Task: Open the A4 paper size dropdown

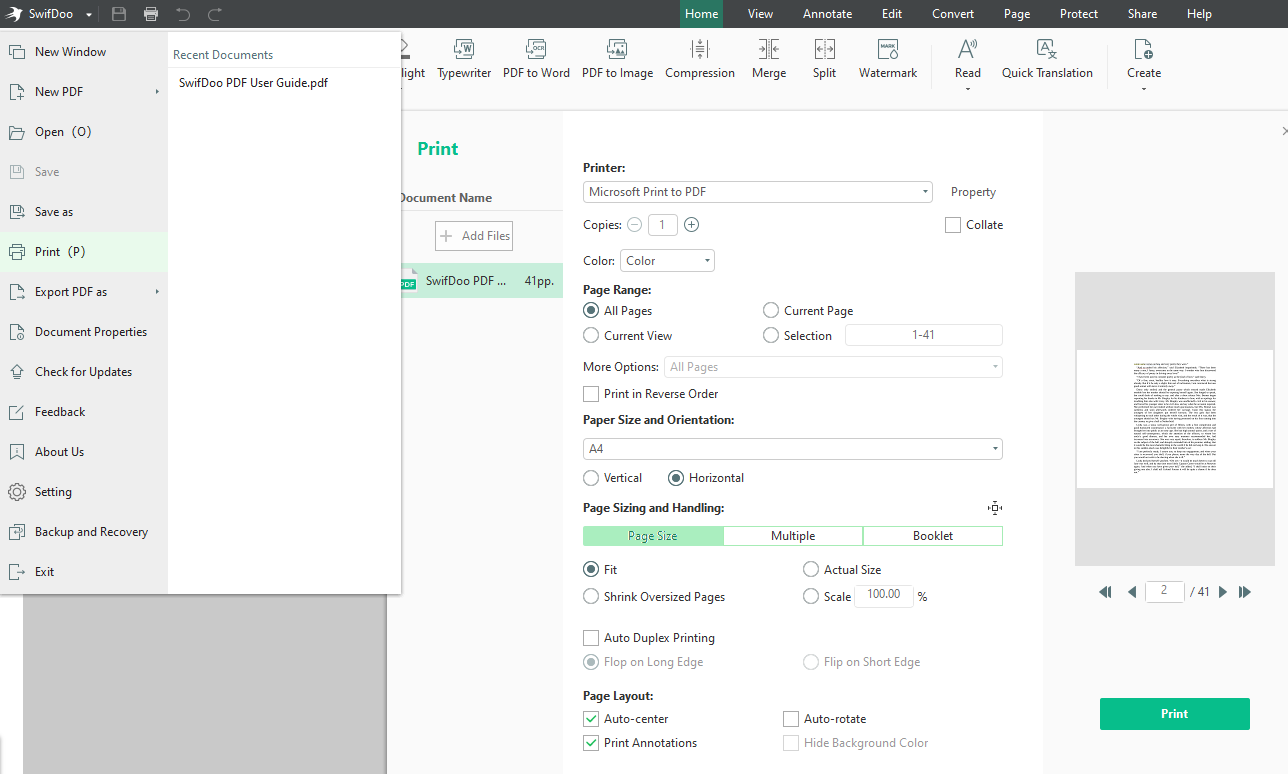Action: click(x=793, y=449)
